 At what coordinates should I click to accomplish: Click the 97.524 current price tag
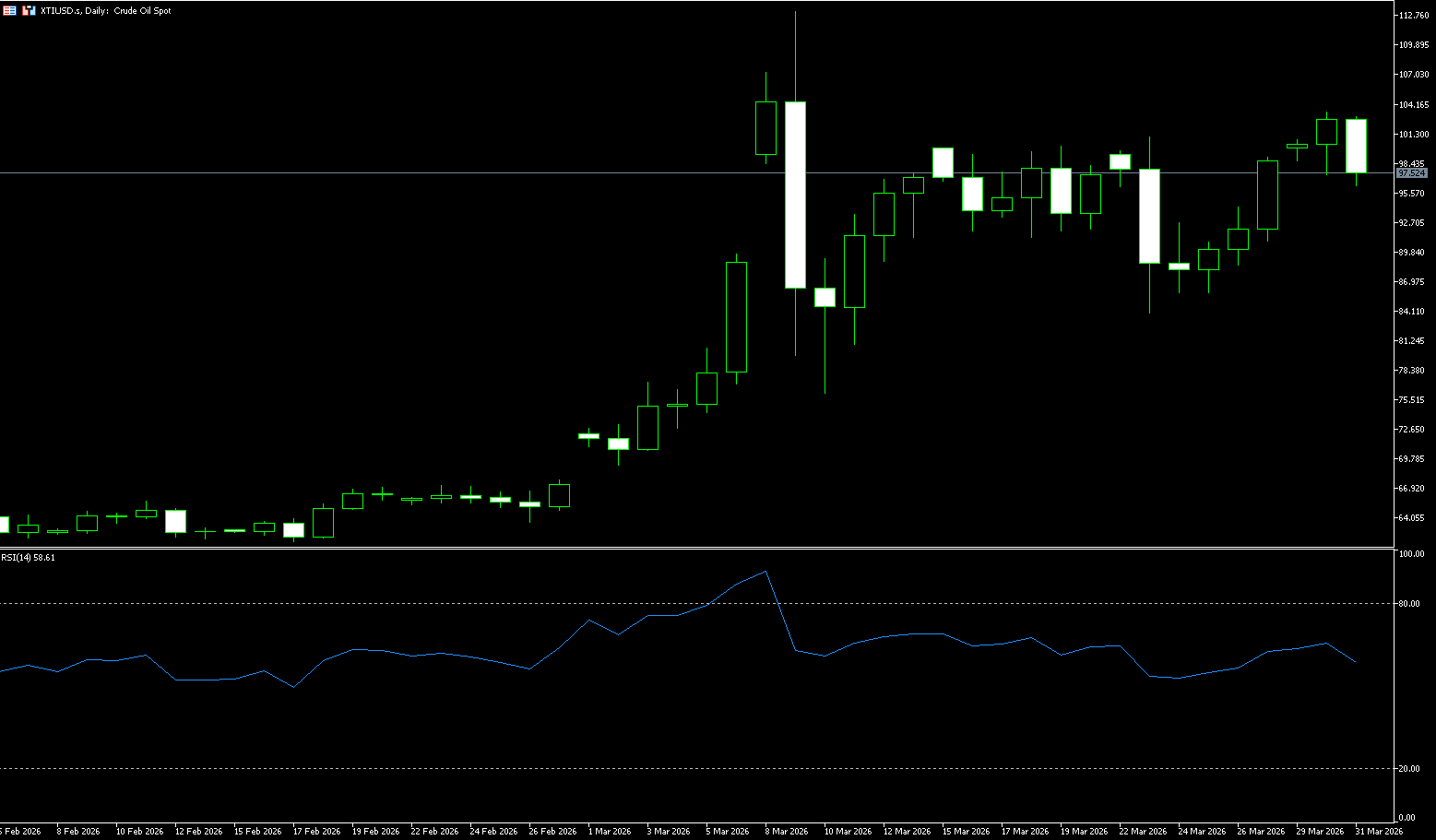(x=1411, y=173)
